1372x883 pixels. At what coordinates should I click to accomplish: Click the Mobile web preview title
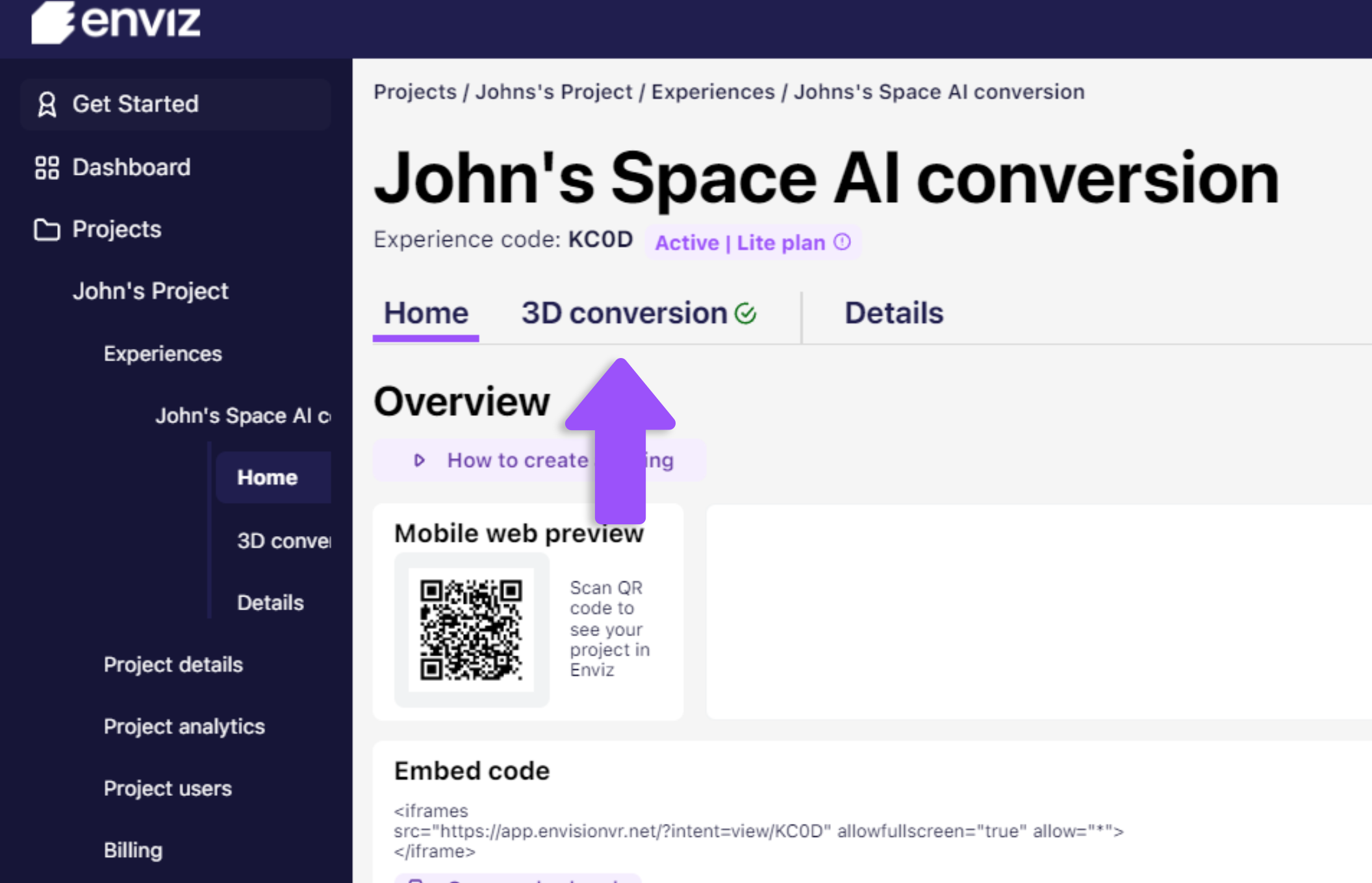[519, 533]
